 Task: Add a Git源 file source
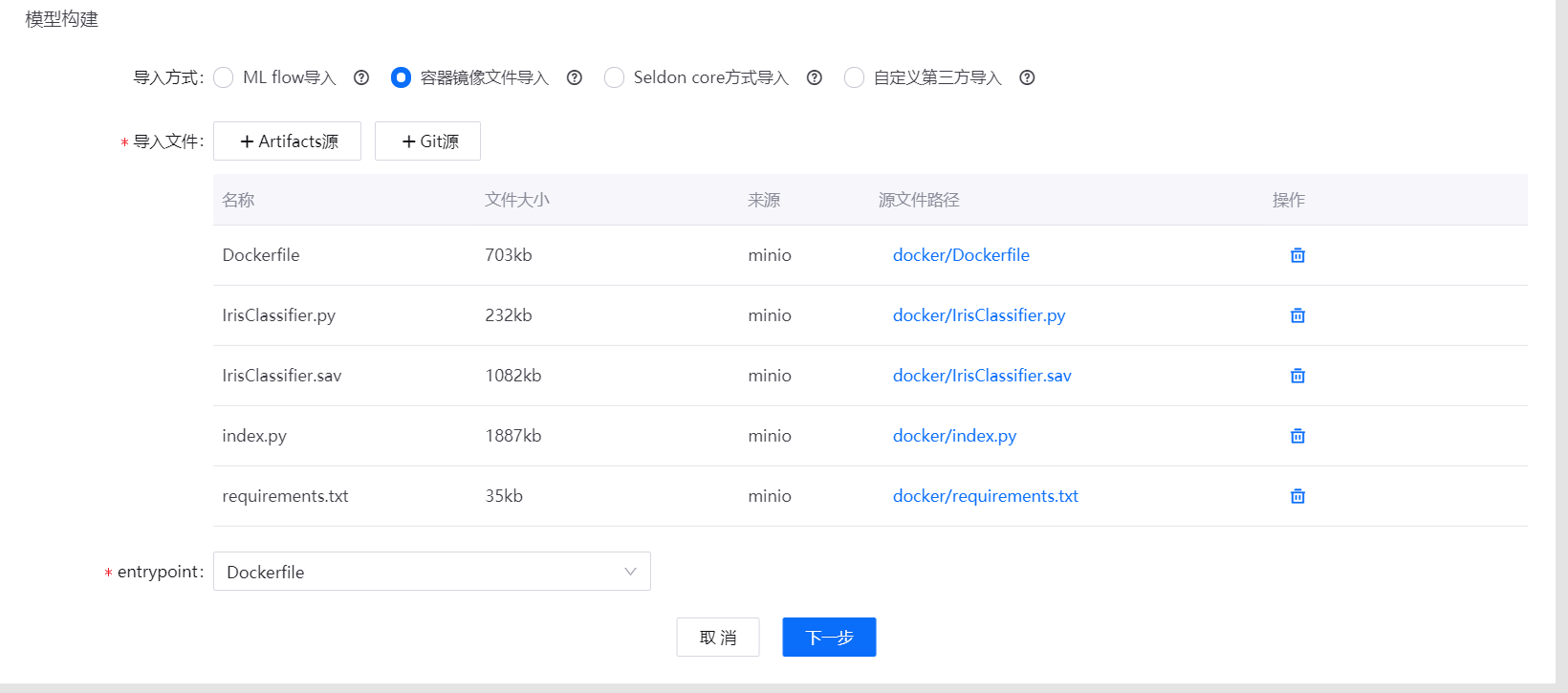427,141
